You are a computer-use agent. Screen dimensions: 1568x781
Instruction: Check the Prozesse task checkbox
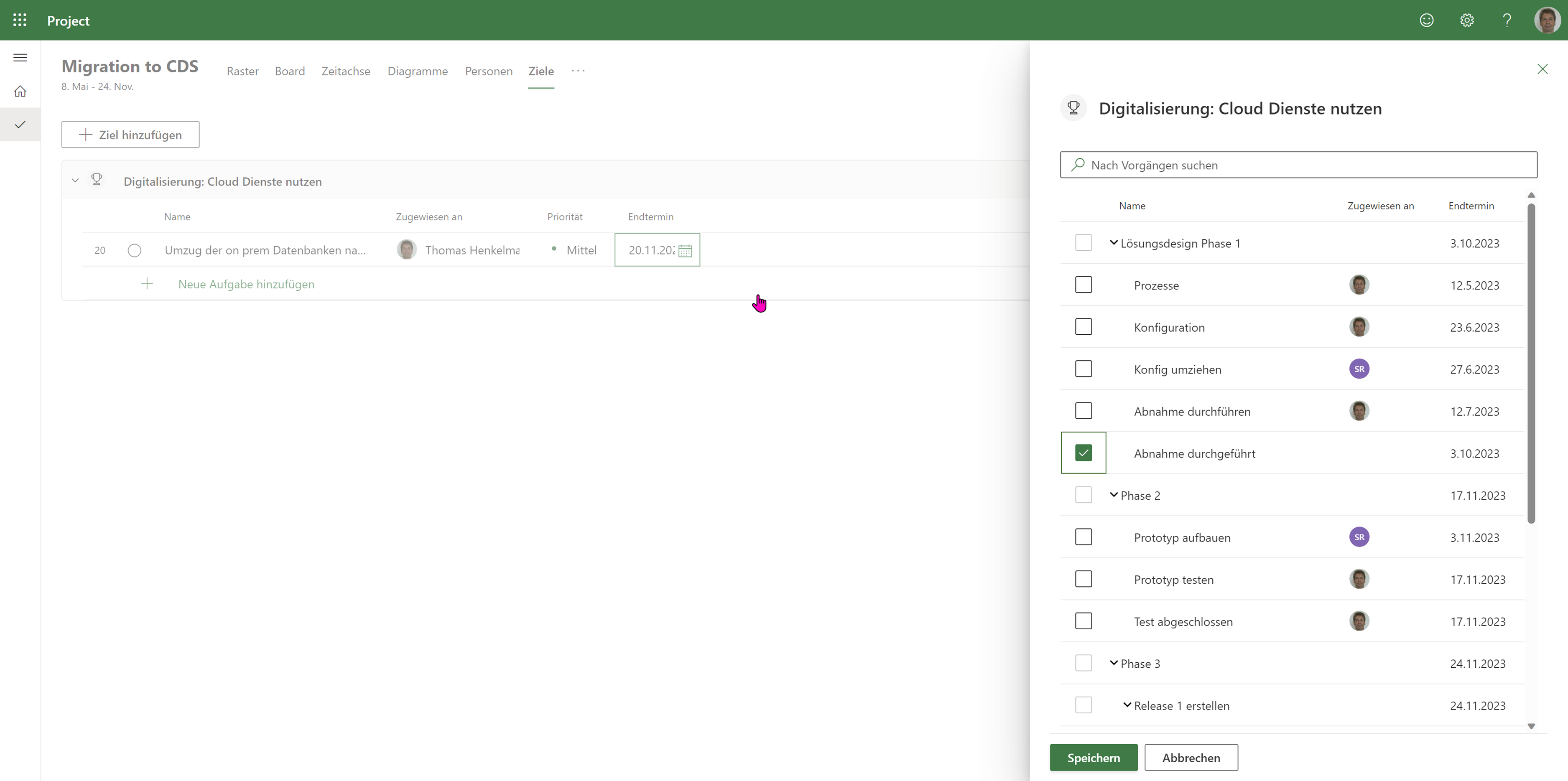point(1084,285)
